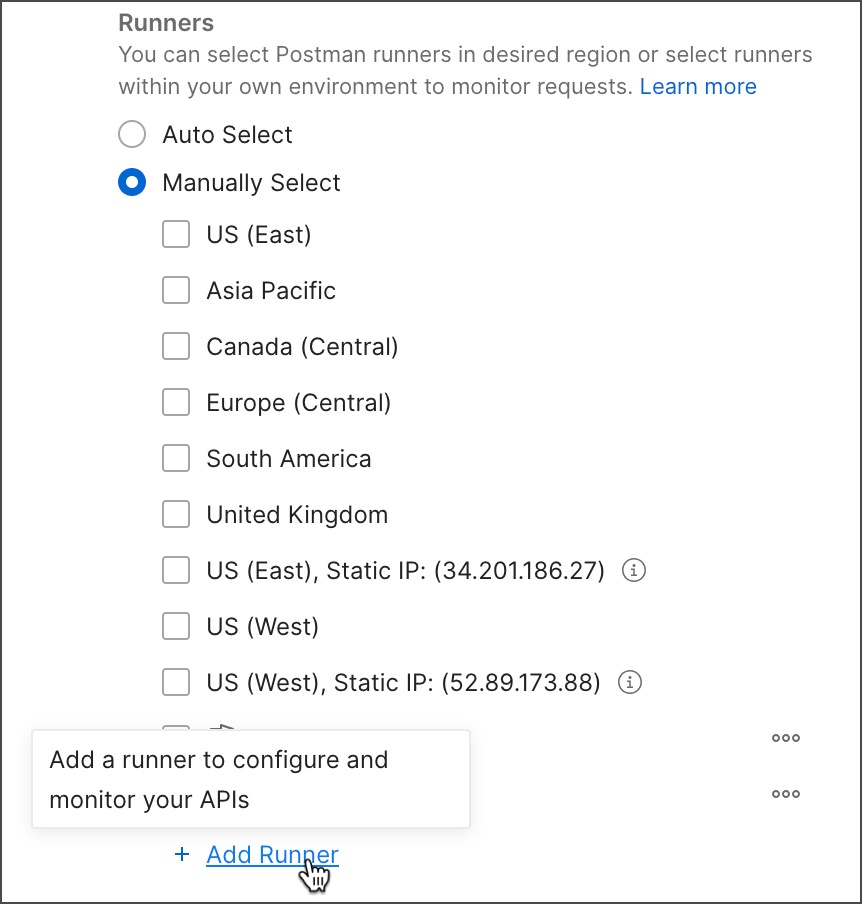Select the Auto Select radio button
The width and height of the screenshot is (862, 904).
[x=131, y=134]
